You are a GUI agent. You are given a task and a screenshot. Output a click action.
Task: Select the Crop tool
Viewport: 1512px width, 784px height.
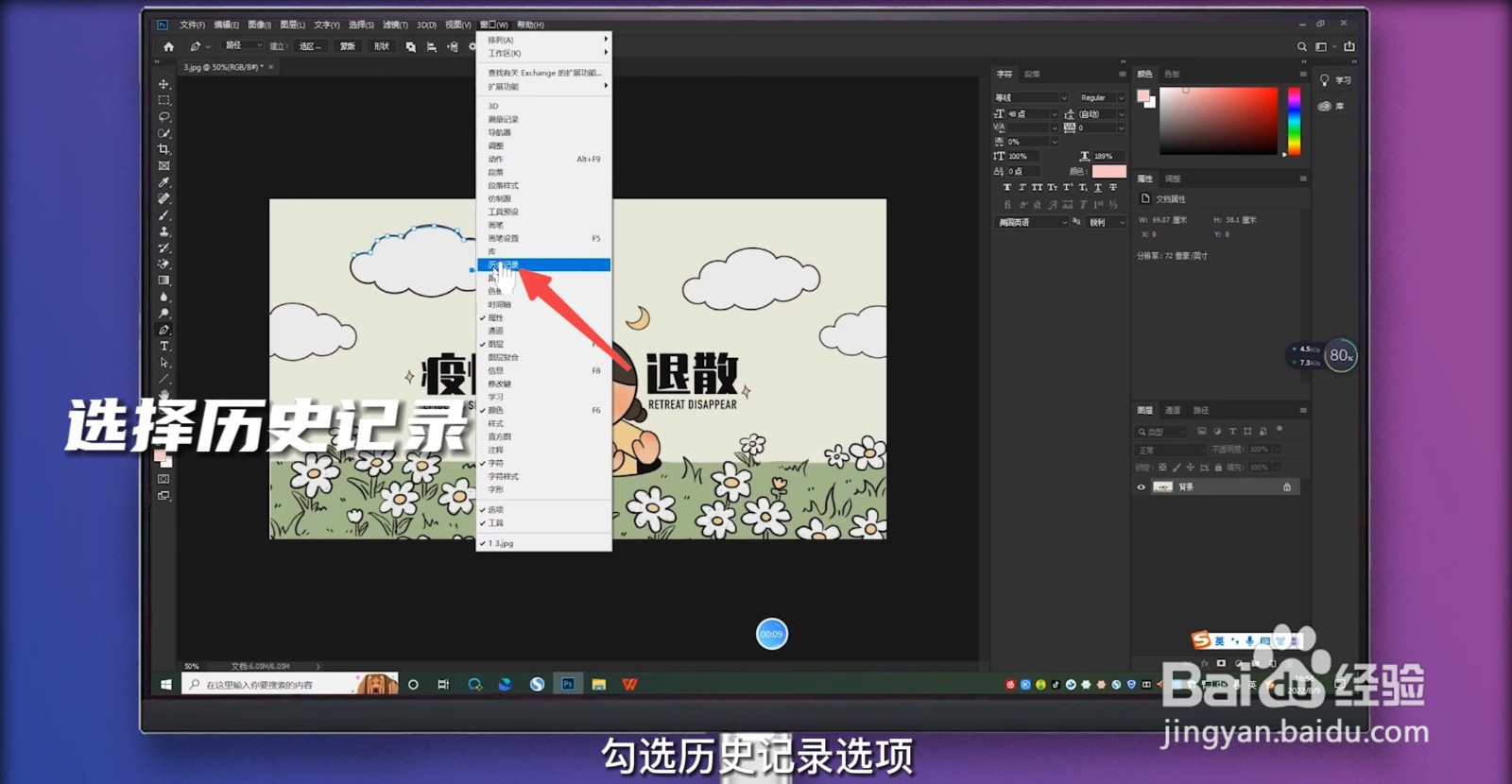click(x=163, y=149)
